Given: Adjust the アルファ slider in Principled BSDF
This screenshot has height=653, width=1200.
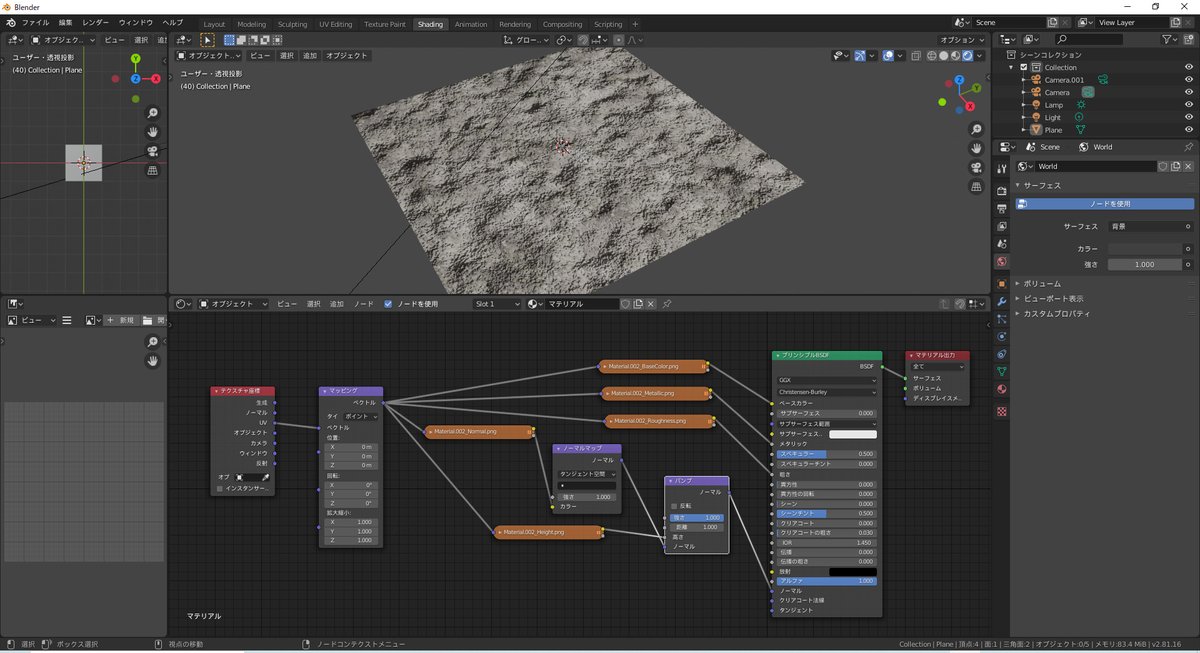Looking at the screenshot, I should 827,581.
